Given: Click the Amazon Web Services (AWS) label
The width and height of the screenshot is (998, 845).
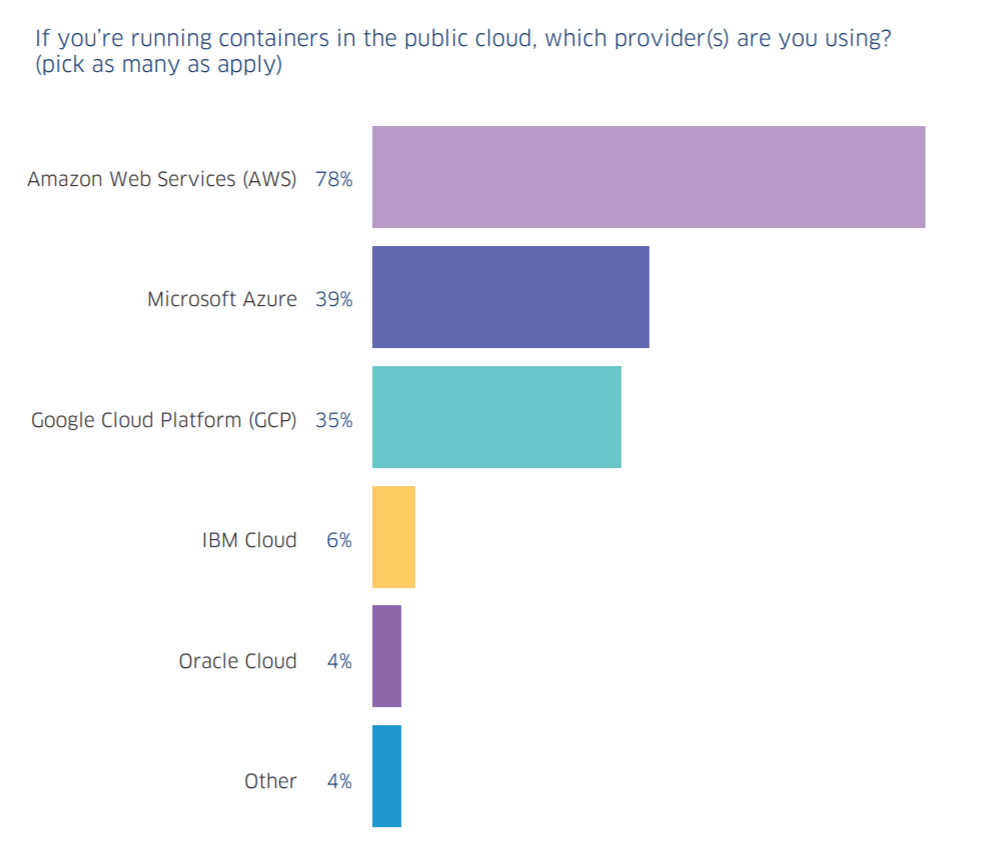Looking at the screenshot, I should 162,180.
